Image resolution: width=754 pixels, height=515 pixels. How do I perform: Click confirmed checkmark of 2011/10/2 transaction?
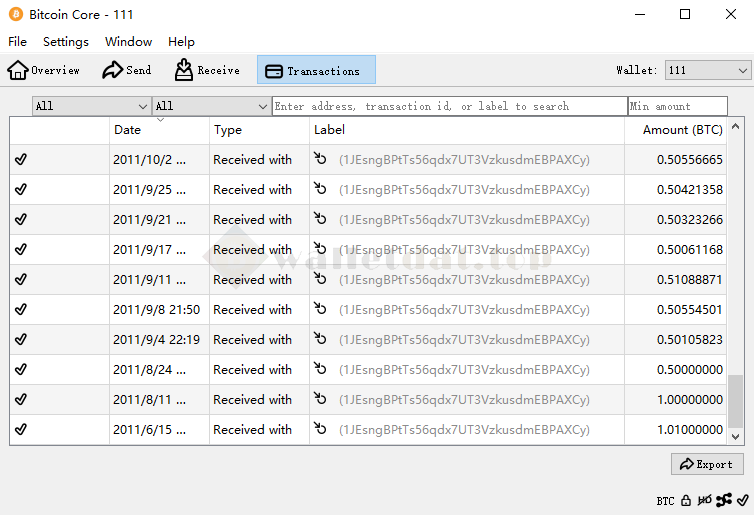tap(21, 160)
